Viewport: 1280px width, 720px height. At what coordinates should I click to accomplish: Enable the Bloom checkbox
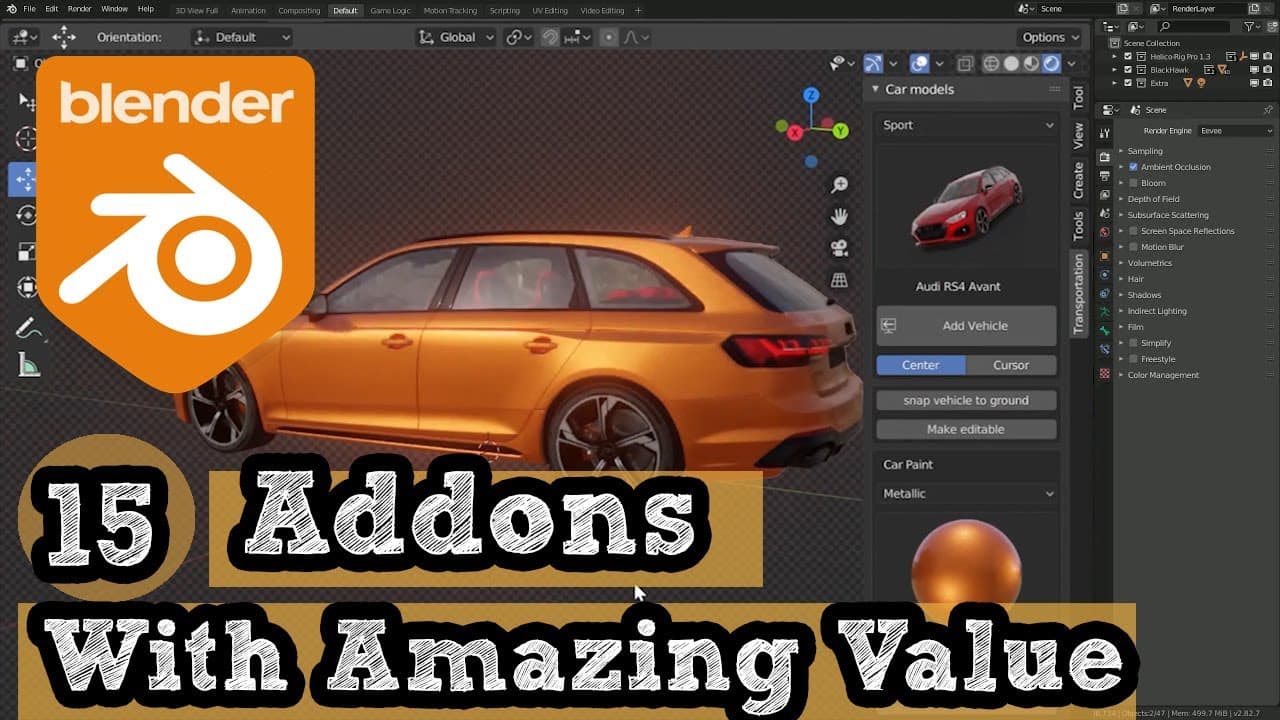pos(1133,183)
